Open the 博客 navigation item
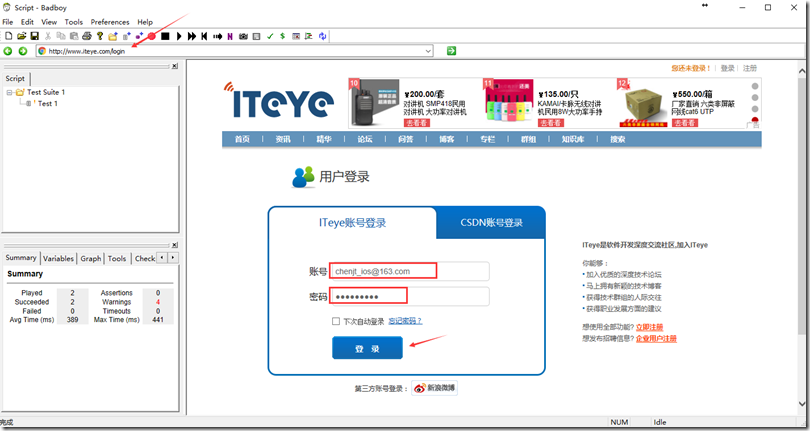This screenshot has width=810, height=431. [446, 140]
